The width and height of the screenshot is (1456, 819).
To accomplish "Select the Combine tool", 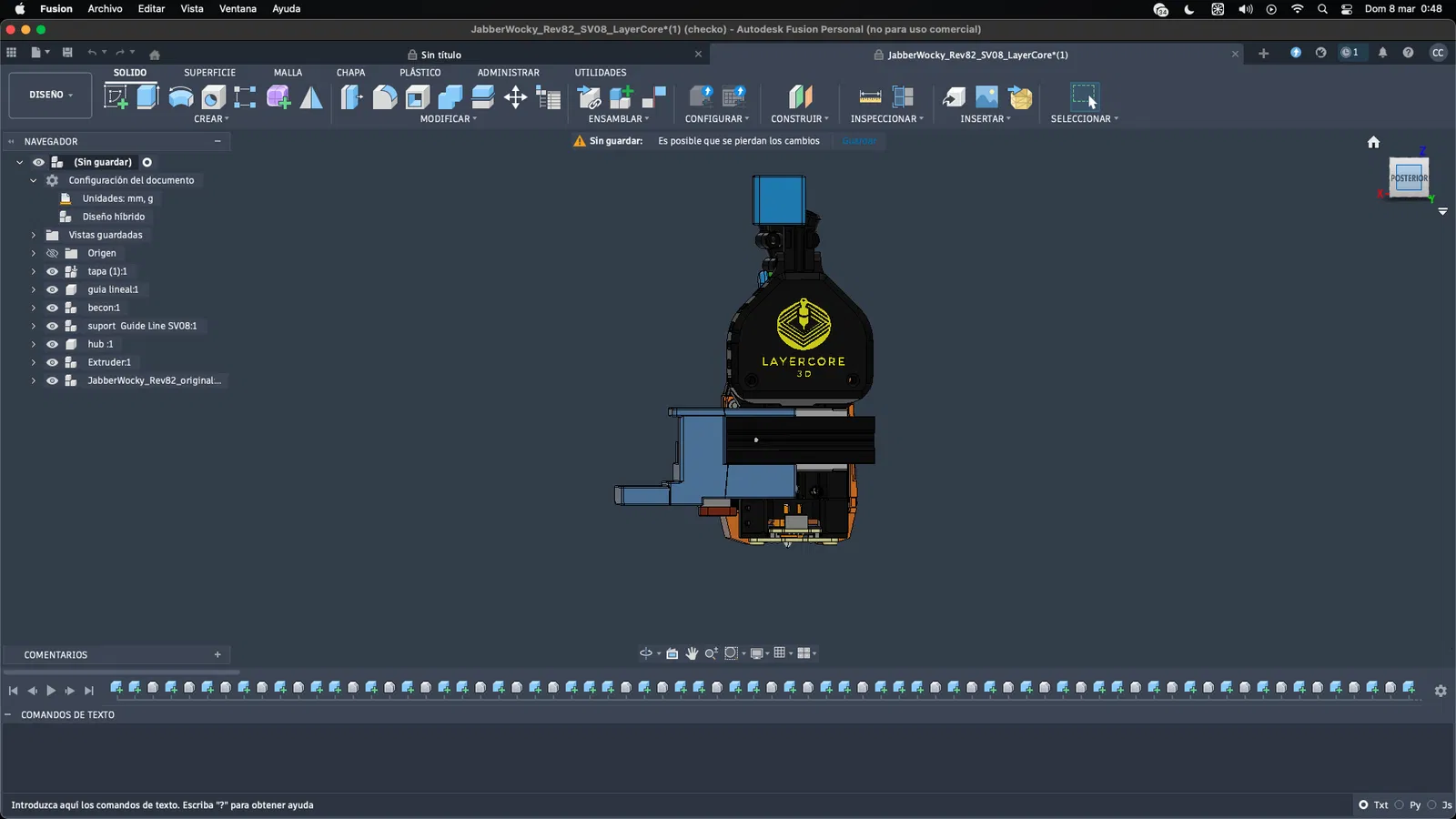I will click(450, 96).
